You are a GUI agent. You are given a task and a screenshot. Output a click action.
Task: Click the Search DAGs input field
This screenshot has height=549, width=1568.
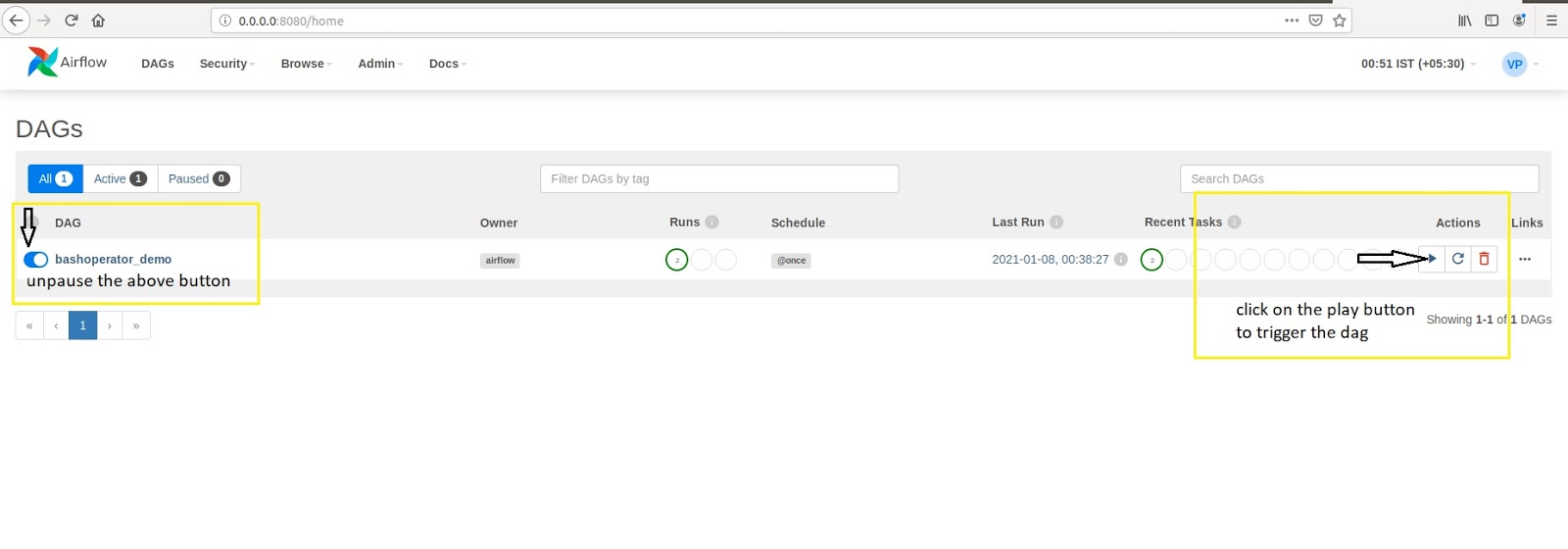[1358, 178]
